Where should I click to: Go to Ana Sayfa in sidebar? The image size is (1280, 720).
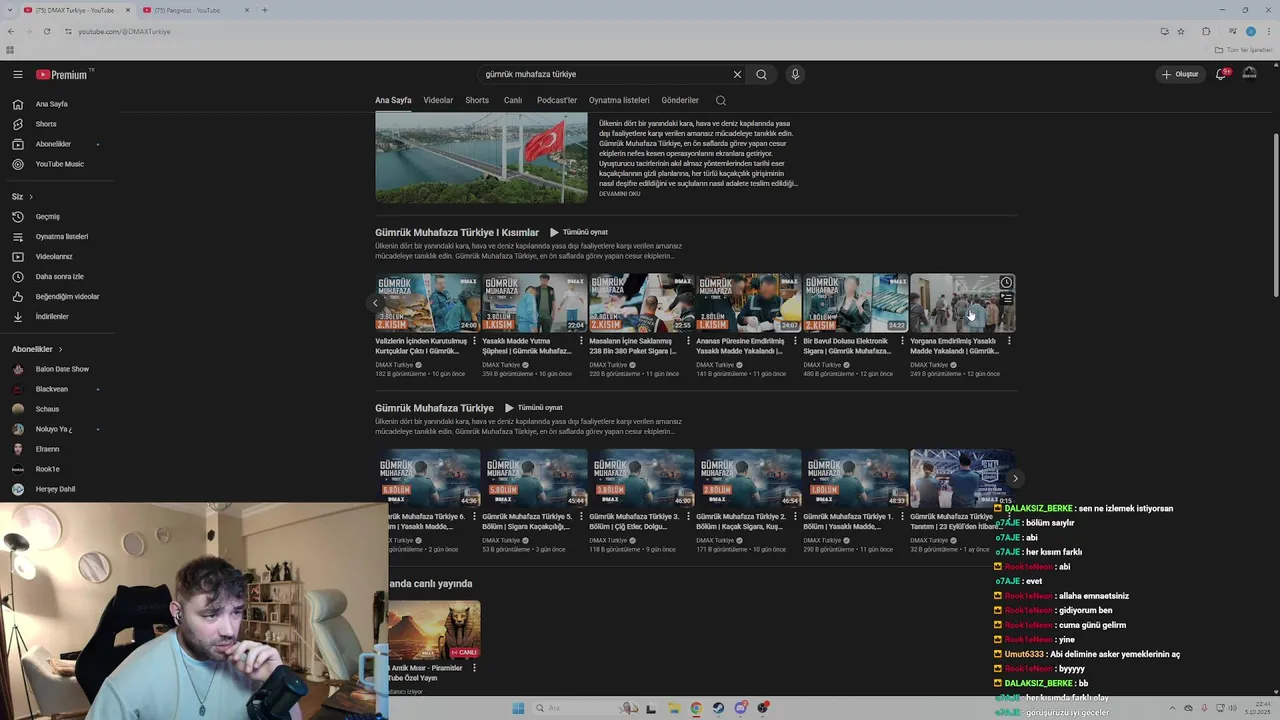(52, 104)
